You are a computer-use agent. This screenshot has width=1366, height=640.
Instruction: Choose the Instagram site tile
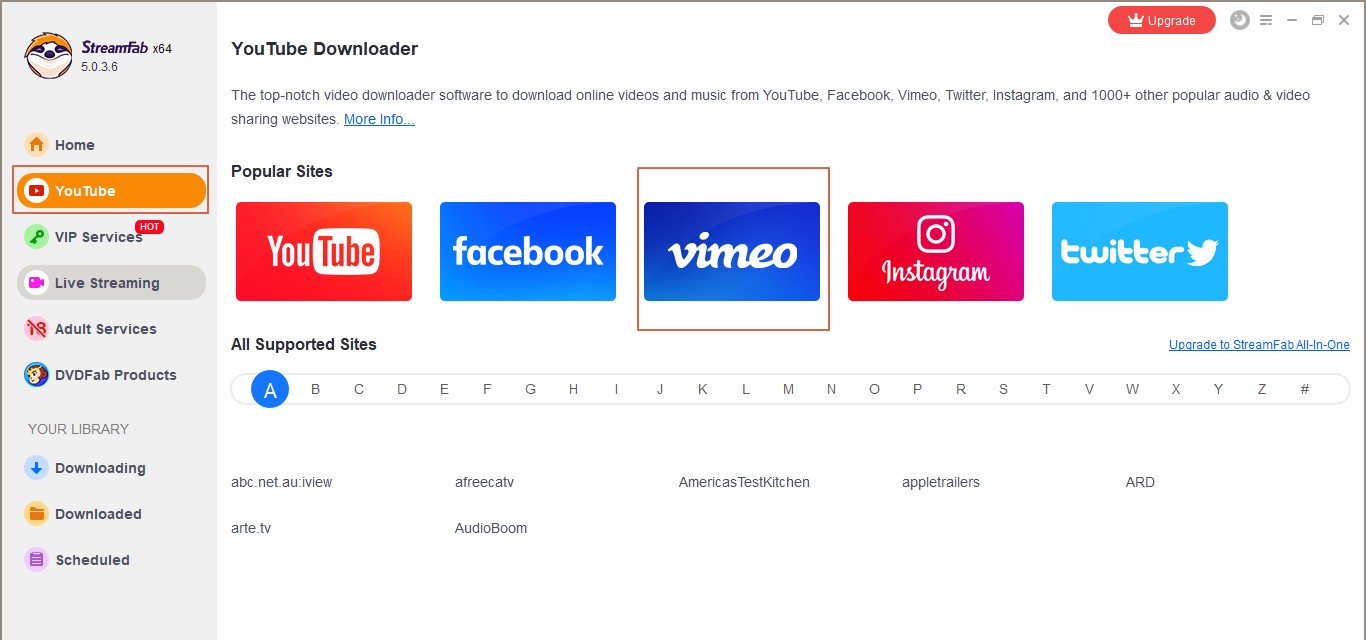(x=936, y=251)
